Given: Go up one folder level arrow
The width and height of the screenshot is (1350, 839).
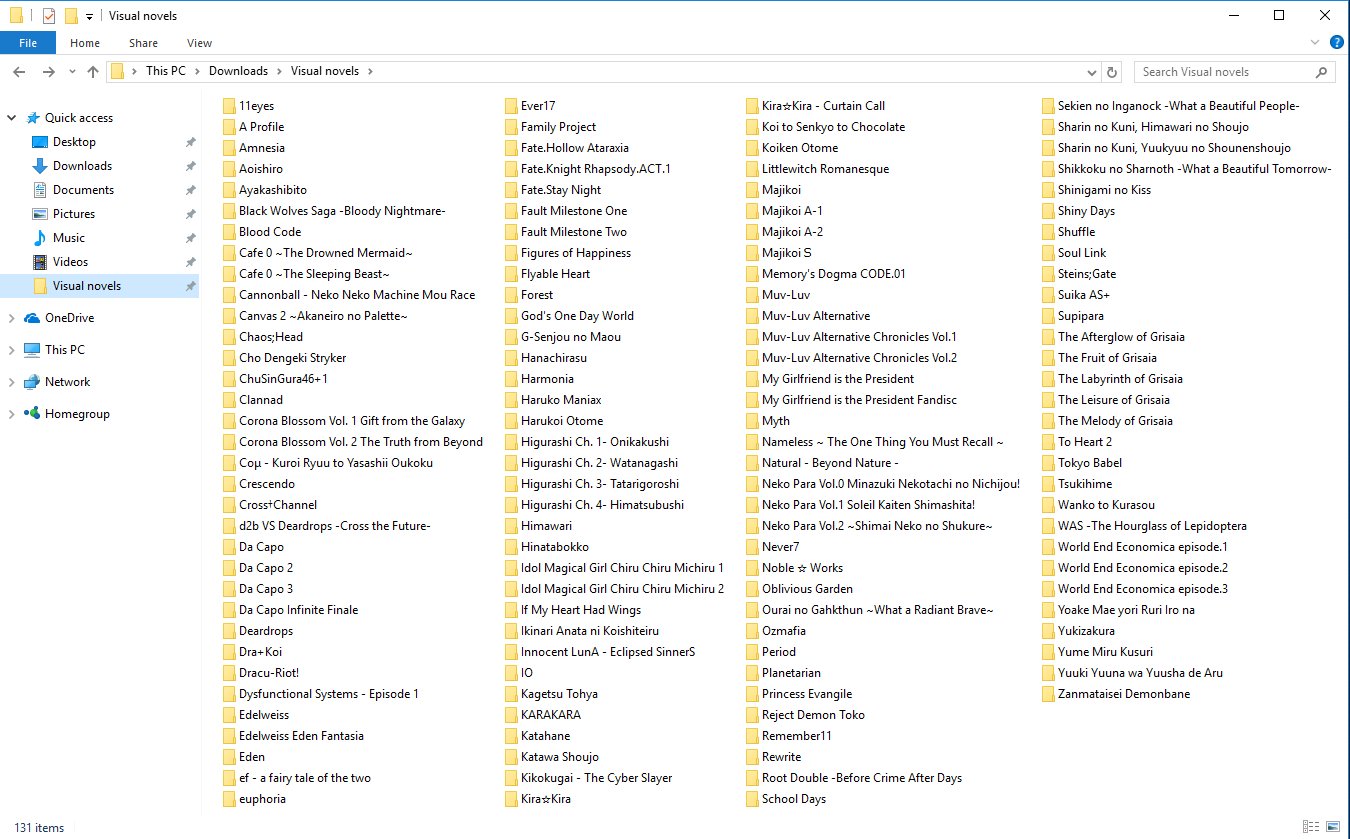Looking at the screenshot, I should pos(93,72).
